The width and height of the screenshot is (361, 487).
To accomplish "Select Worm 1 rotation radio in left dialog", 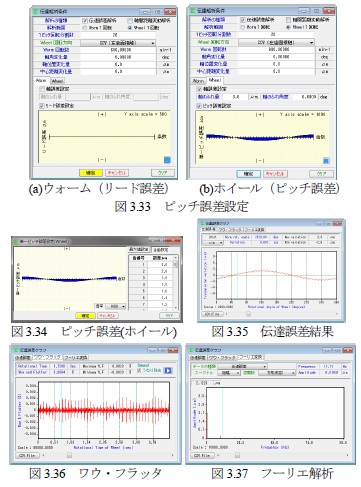I will [85, 28].
